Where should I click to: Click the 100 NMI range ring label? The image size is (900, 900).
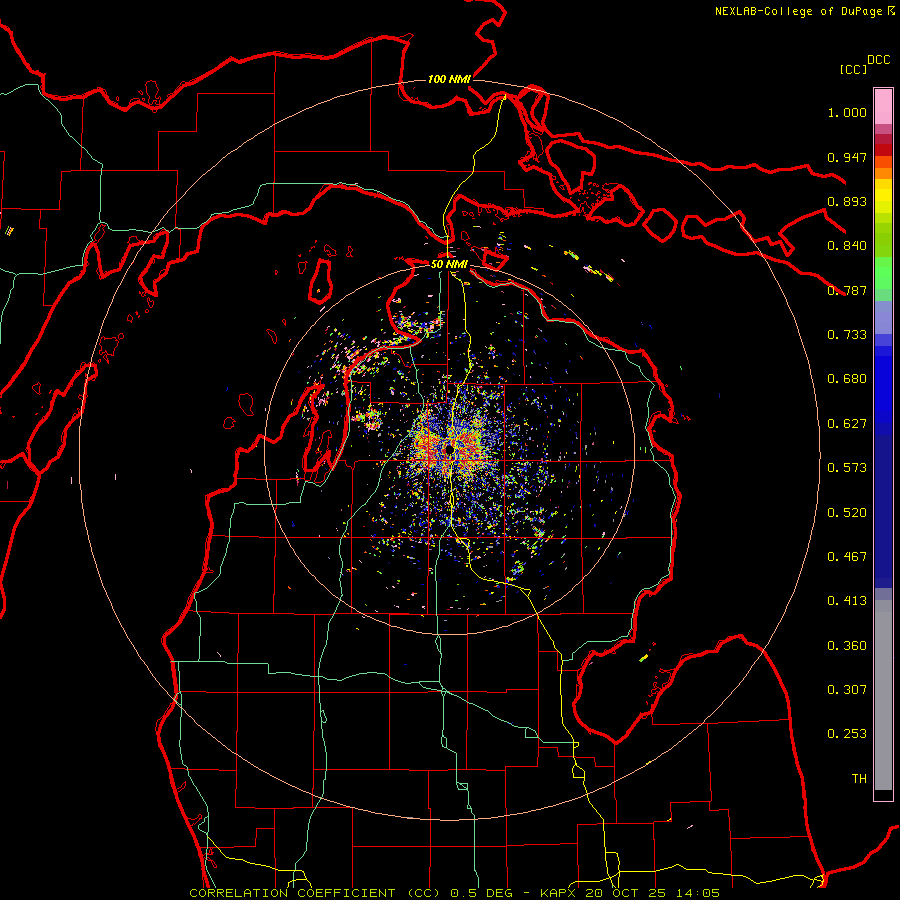point(449,79)
